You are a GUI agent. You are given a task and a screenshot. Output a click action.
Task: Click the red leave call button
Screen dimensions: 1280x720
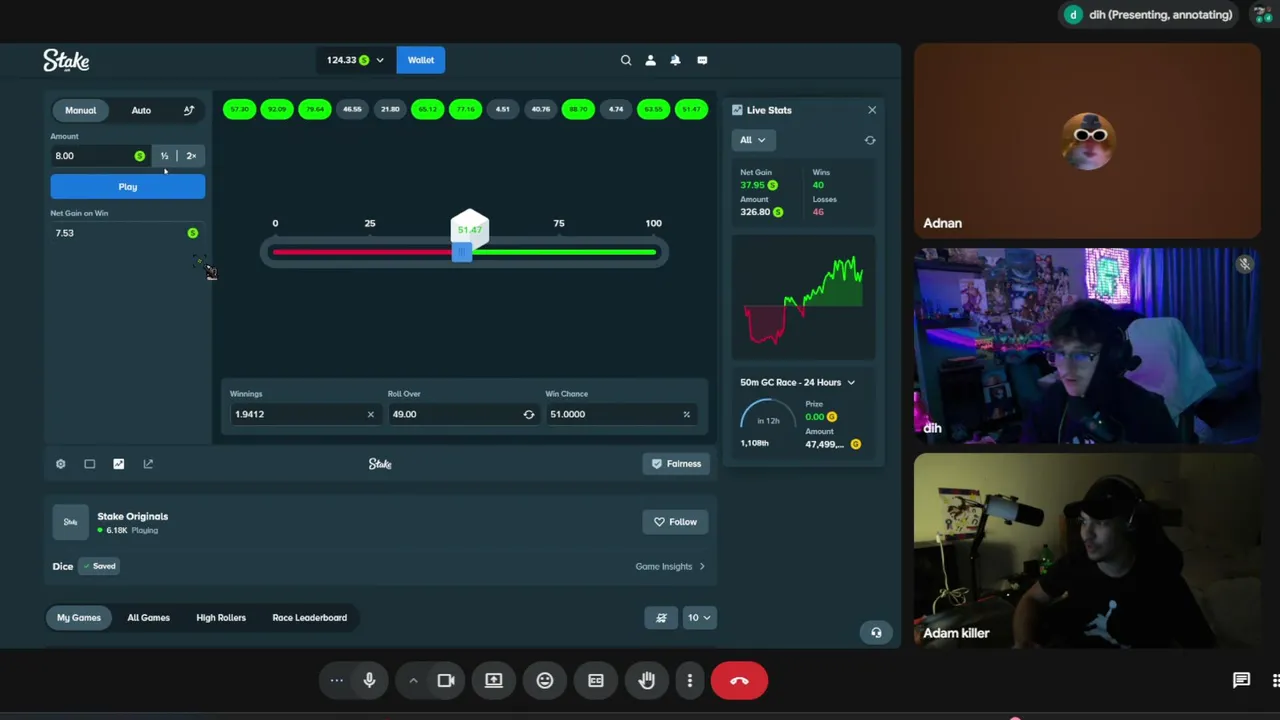(x=739, y=681)
